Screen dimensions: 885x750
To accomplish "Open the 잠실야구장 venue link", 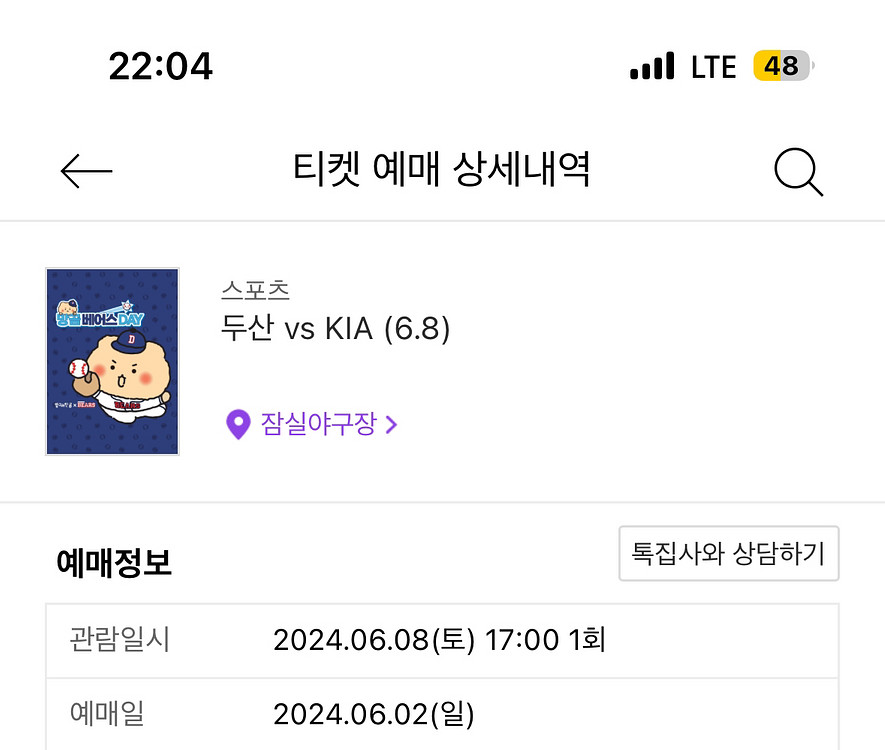I will (x=318, y=425).
